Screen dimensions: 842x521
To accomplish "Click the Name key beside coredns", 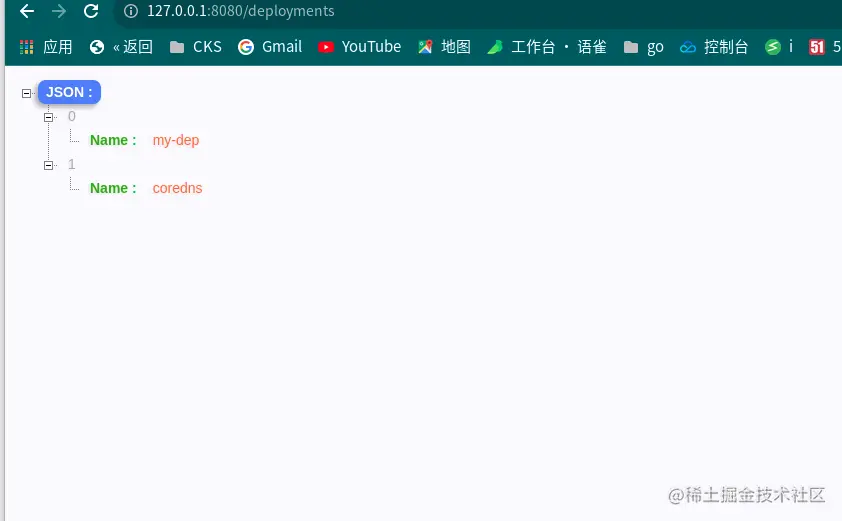I will [x=113, y=188].
